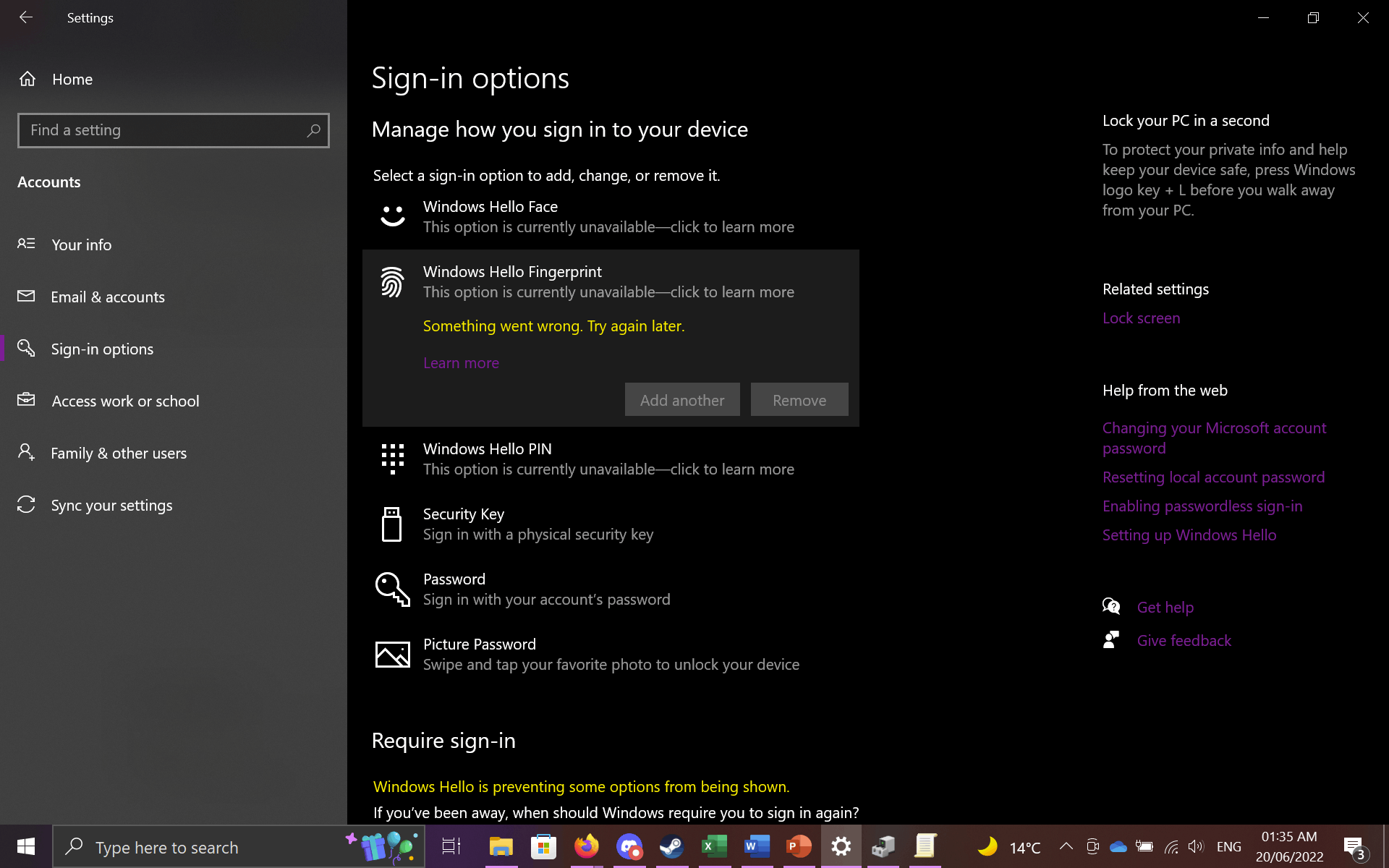
Task: Click the Windows Hello Fingerprint icon
Action: tap(392, 281)
